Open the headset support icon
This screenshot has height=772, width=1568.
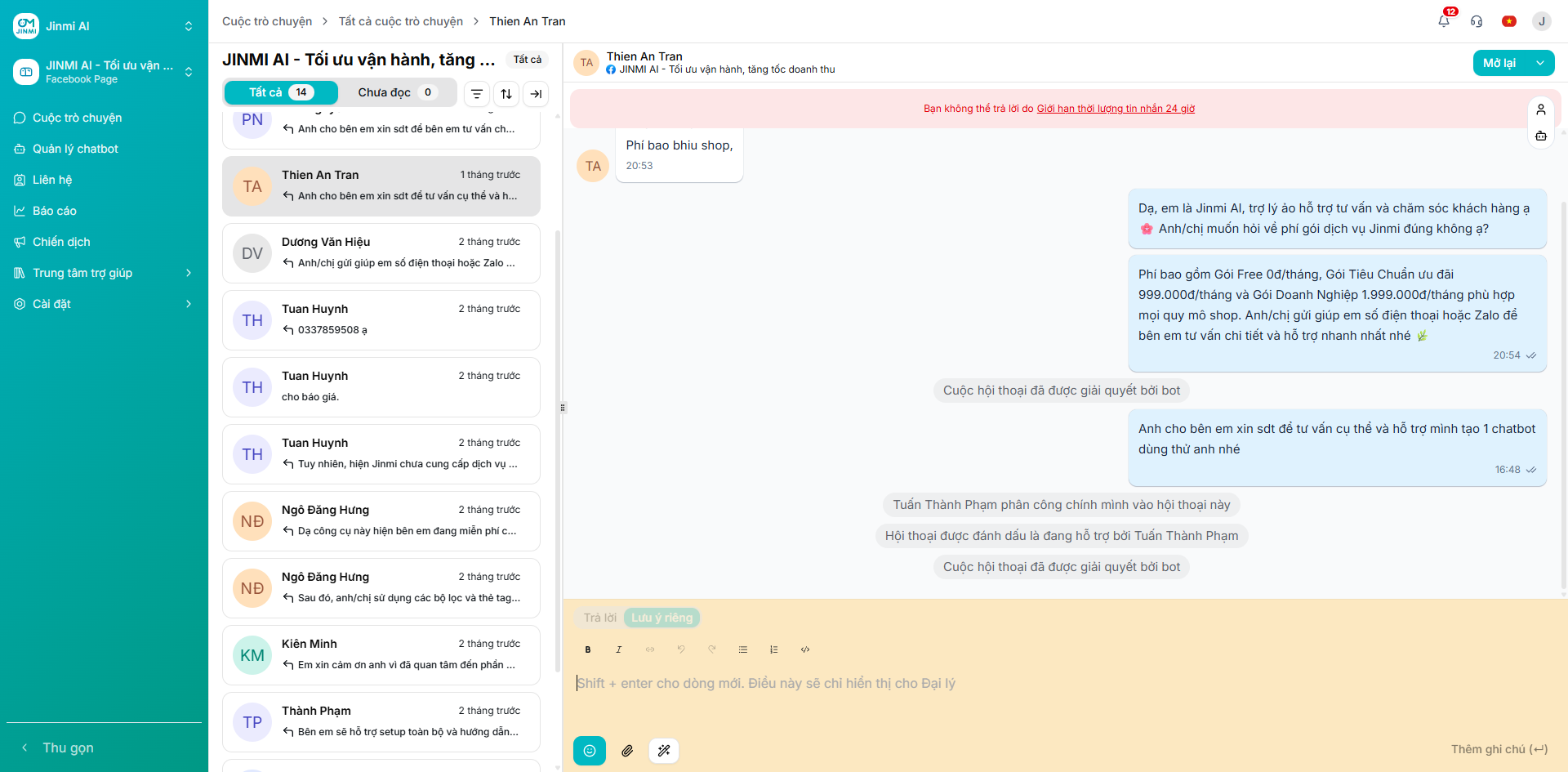click(1477, 21)
